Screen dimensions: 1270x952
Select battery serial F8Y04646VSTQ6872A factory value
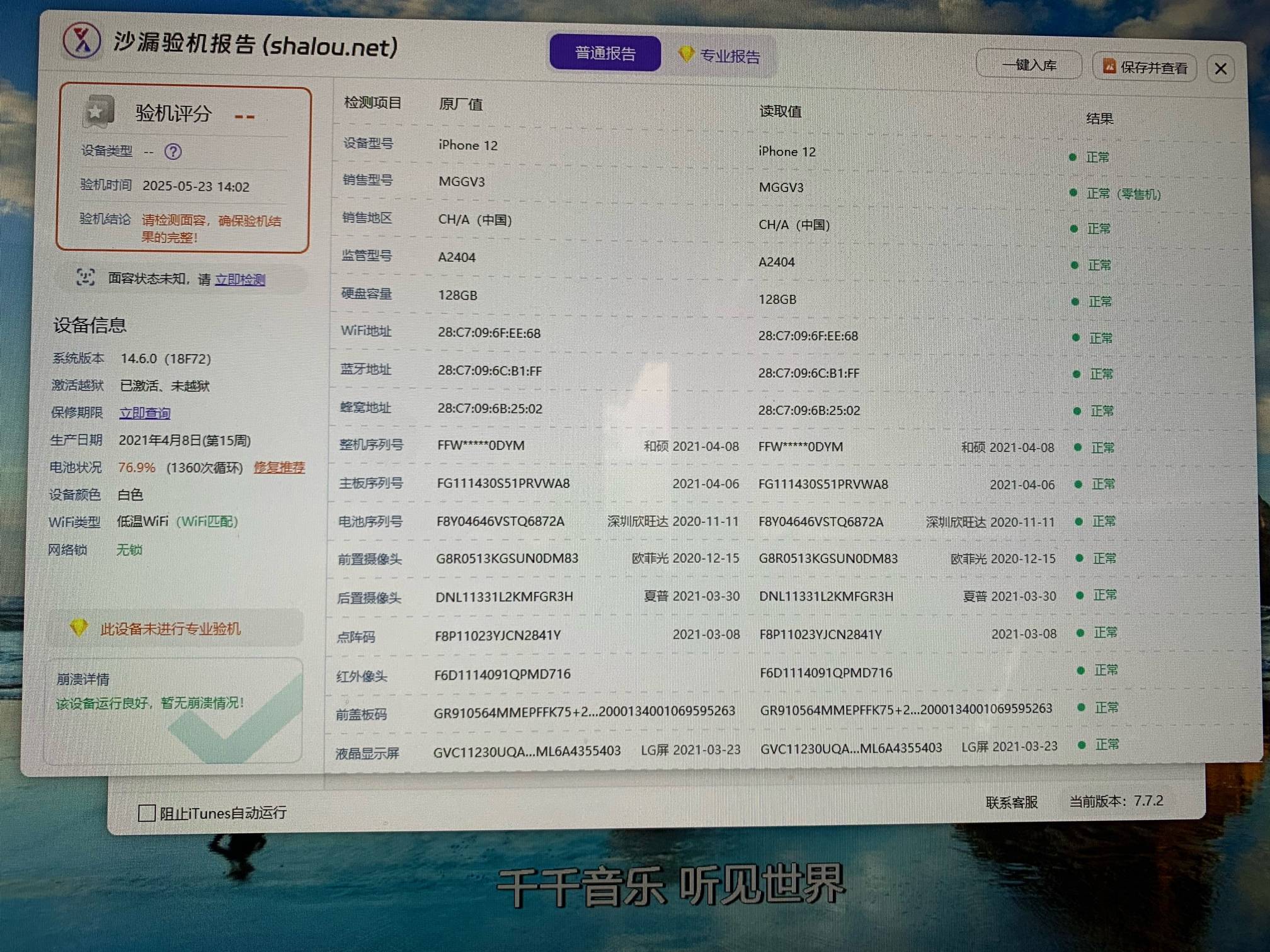coord(500,521)
